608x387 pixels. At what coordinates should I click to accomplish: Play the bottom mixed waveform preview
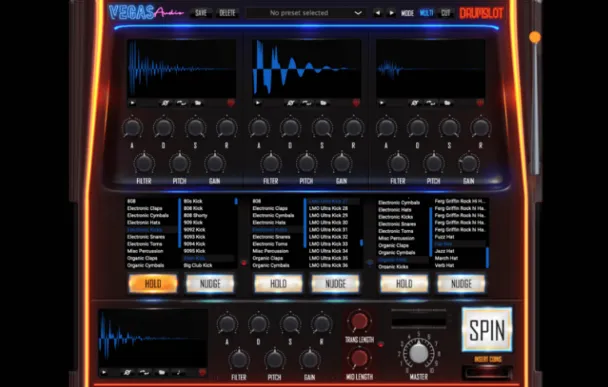point(104,373)
